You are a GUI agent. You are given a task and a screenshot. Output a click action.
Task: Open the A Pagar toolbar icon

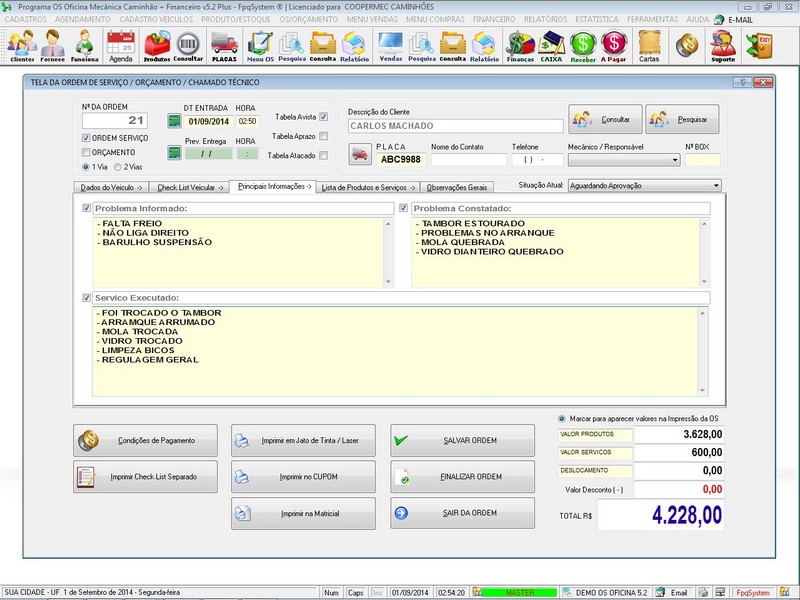point(613,45)
